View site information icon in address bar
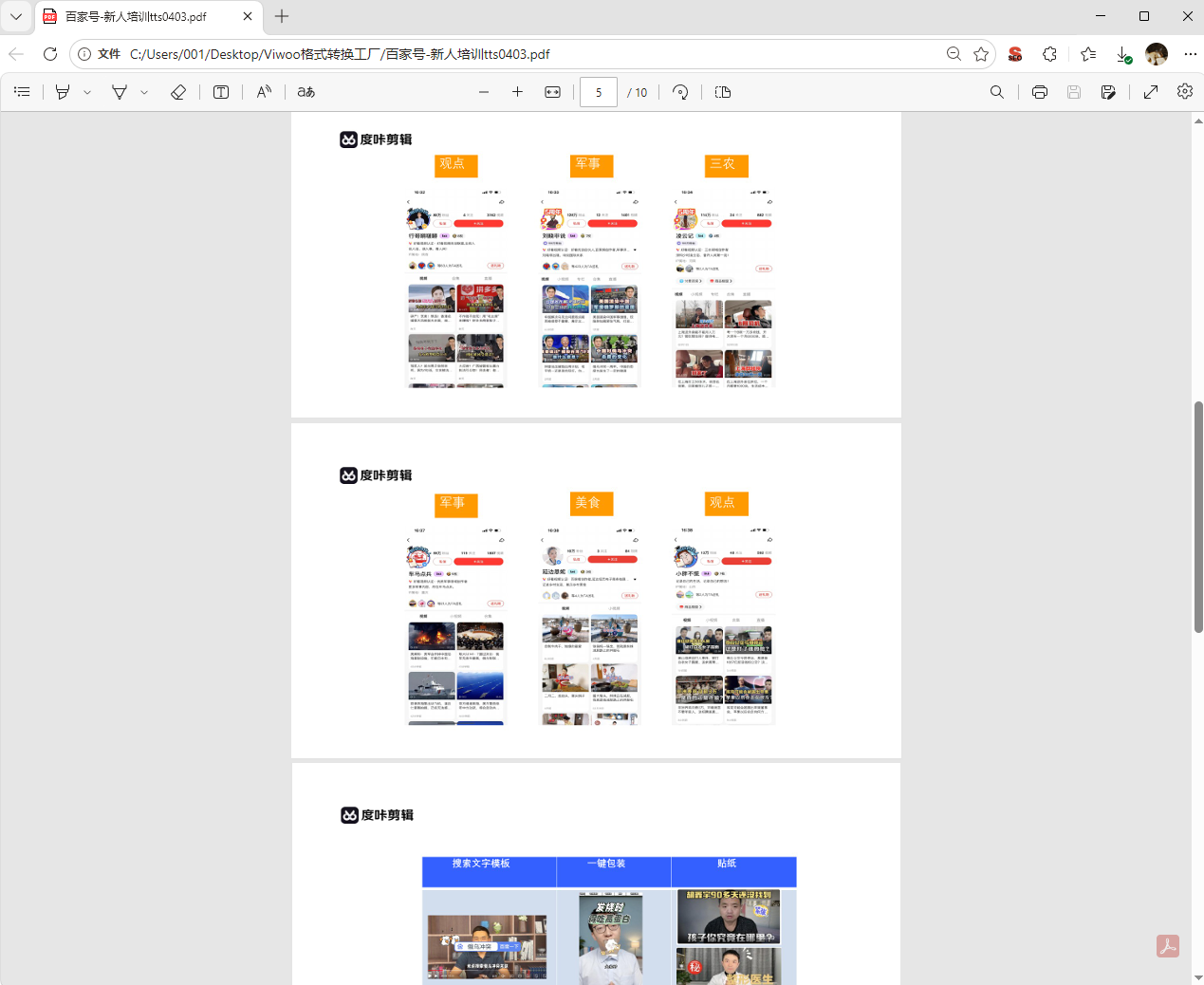The width and height of the screenshot is (1204, 985). click(x=84, y=54)
